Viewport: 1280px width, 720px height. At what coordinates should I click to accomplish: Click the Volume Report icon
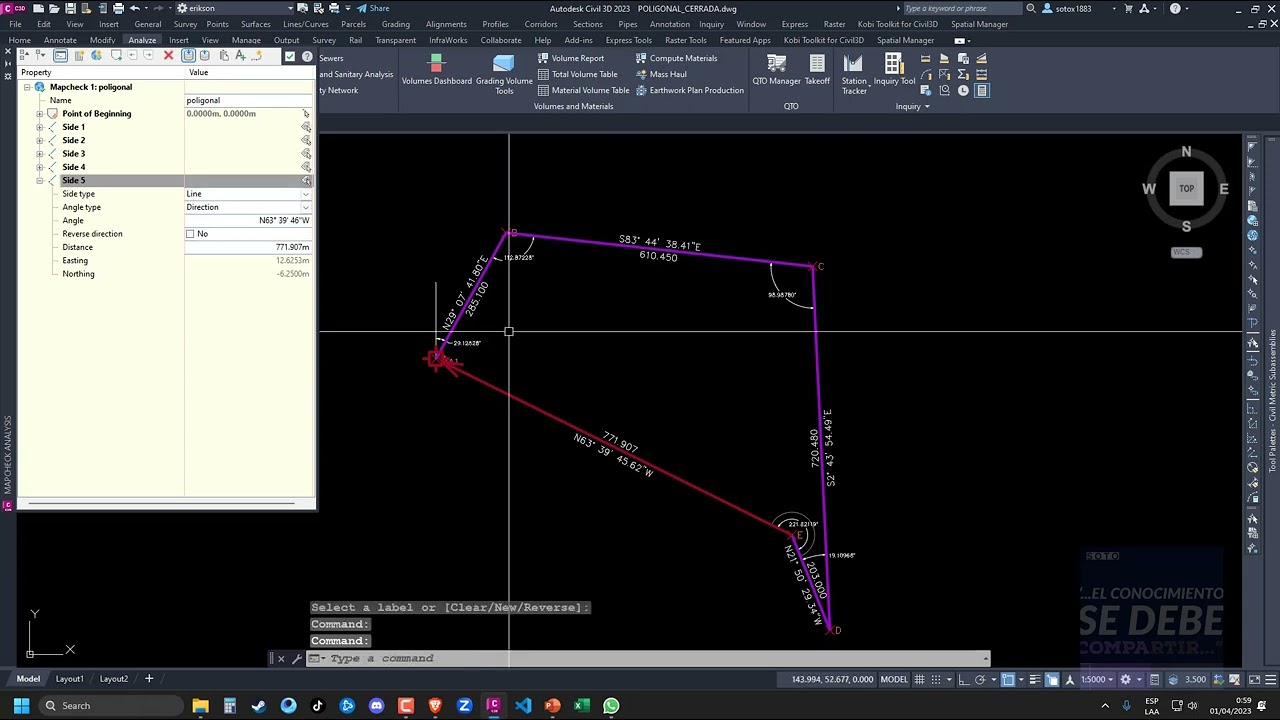[x=570, y=58]
